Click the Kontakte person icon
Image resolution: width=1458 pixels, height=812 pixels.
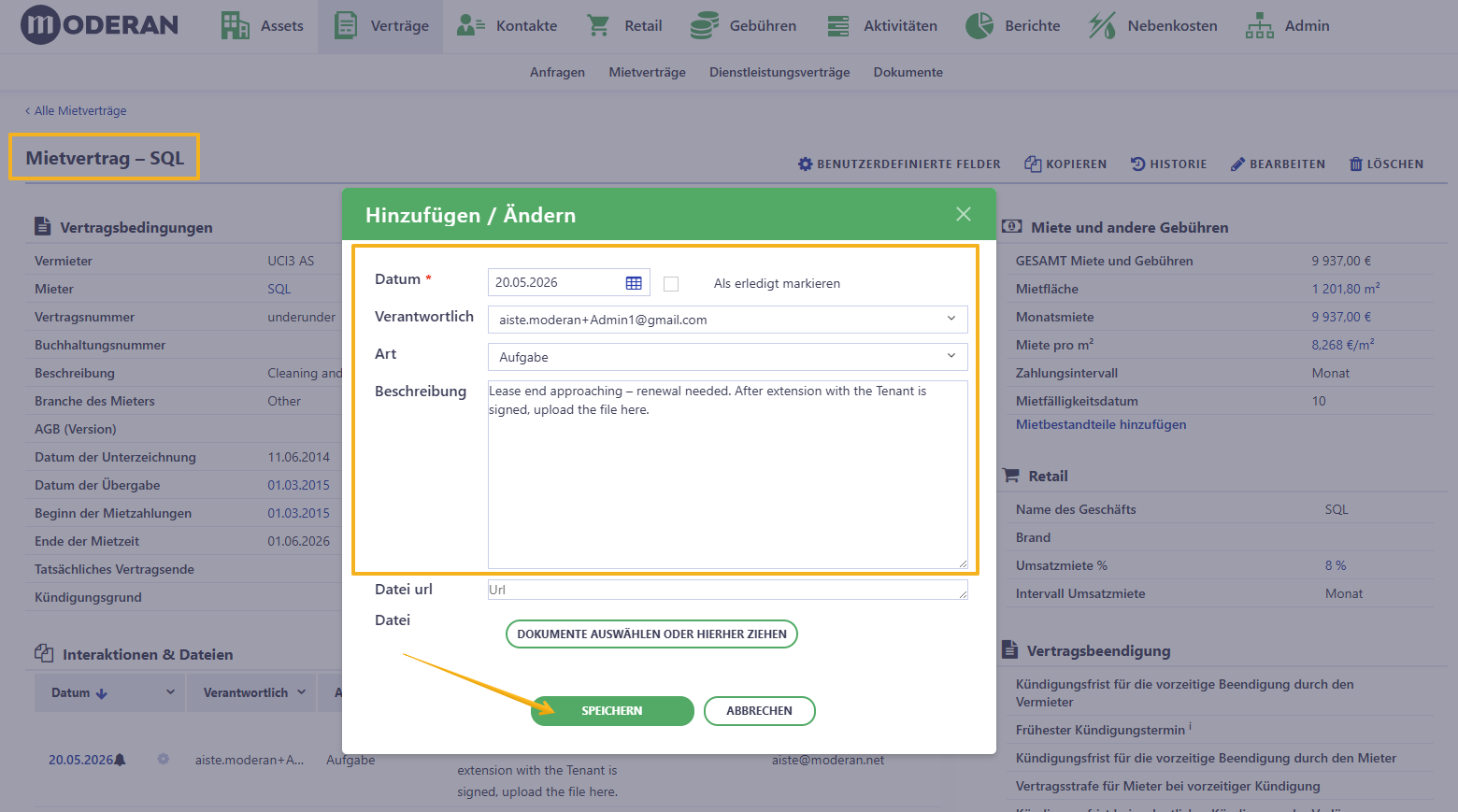[x=470, y=25]
